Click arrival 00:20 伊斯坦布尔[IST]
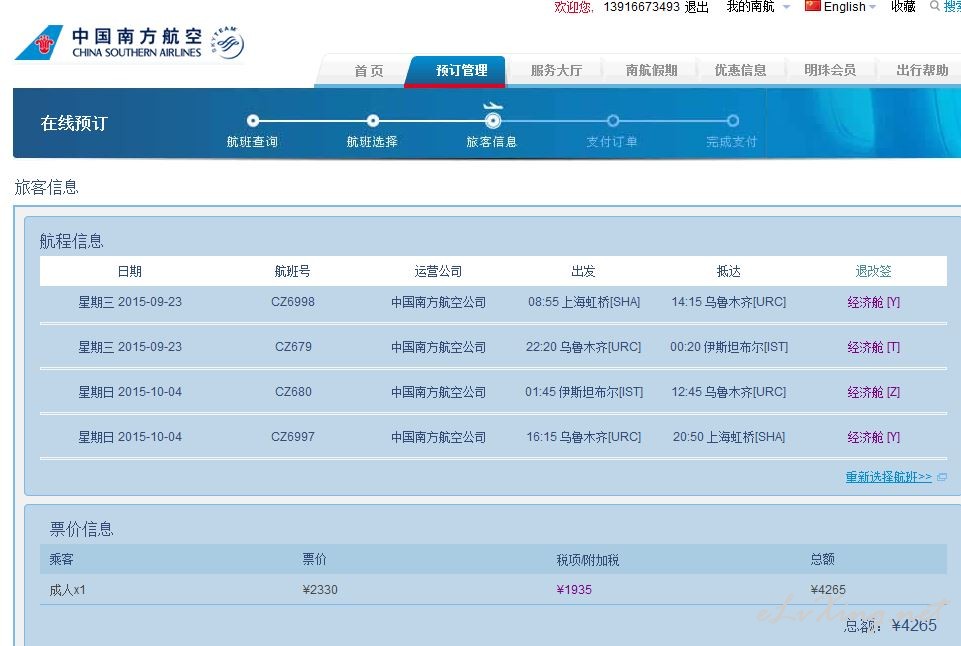Image resolution: width=961 pixels, height=646 pixels. tap(729, 348)
